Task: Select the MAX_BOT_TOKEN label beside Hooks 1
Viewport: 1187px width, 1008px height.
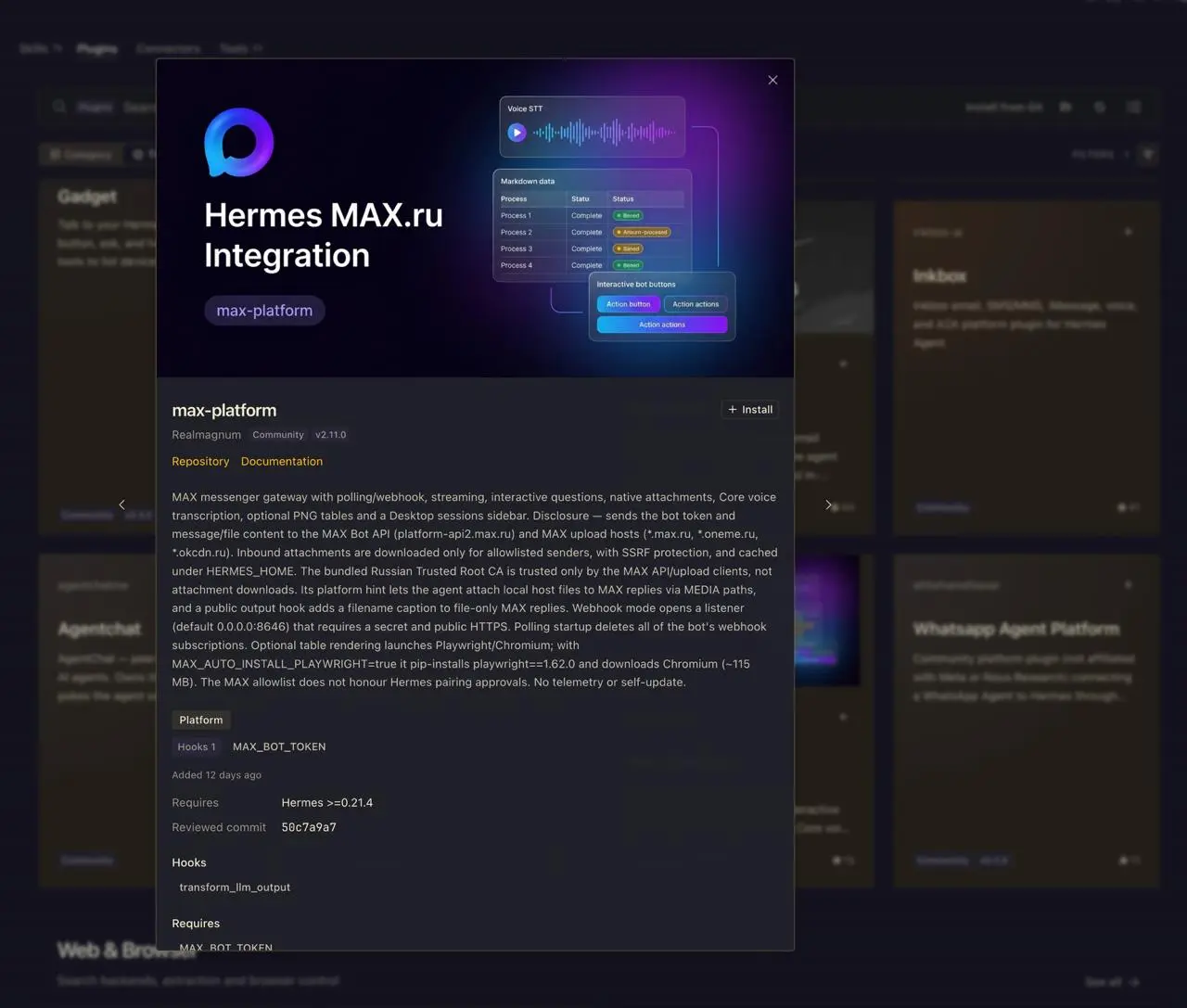Action: (279, 746)
